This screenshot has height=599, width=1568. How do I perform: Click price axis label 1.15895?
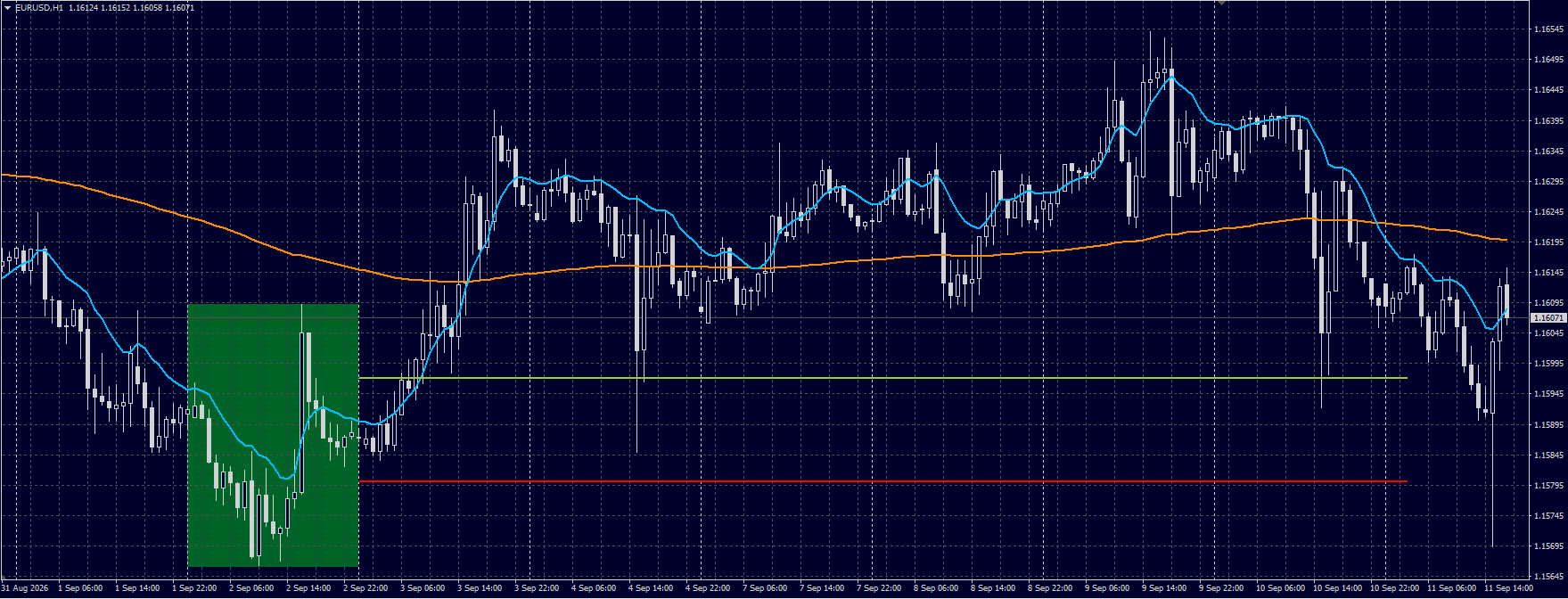1548,424
